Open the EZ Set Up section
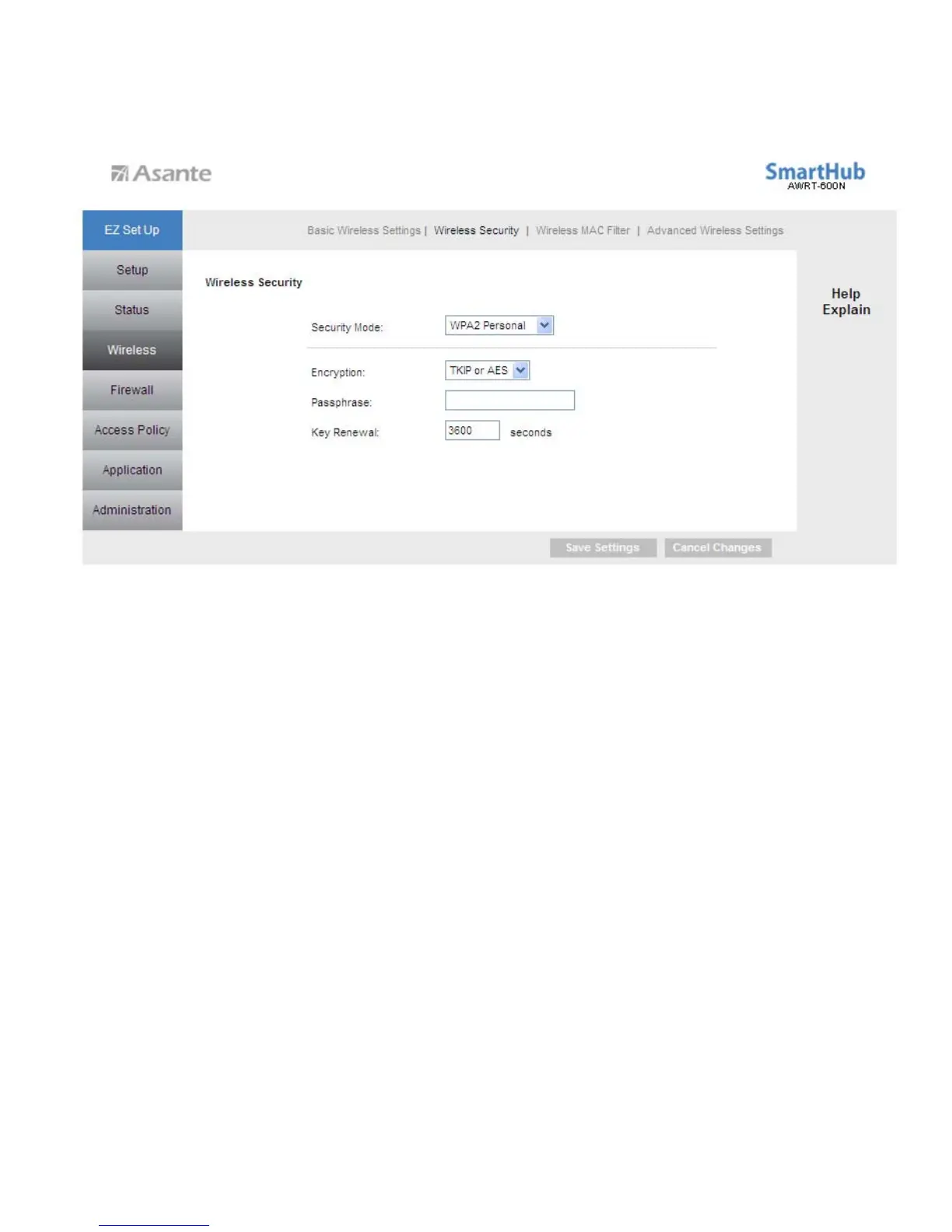Image resolution: width=952 pixels, height=1232 pixels. coord(132,230)
